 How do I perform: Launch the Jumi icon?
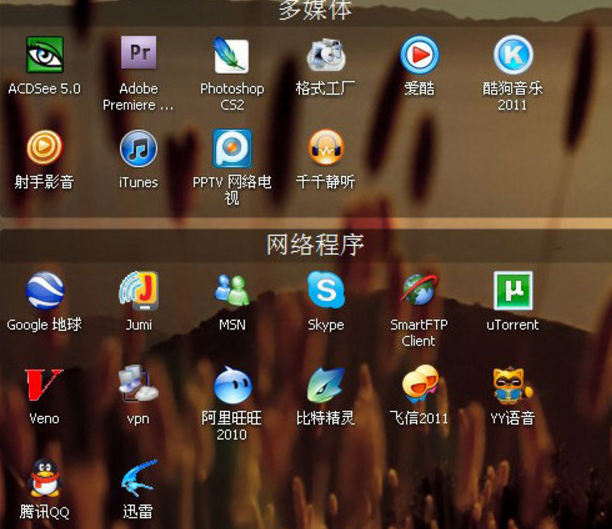click(139, 291)
